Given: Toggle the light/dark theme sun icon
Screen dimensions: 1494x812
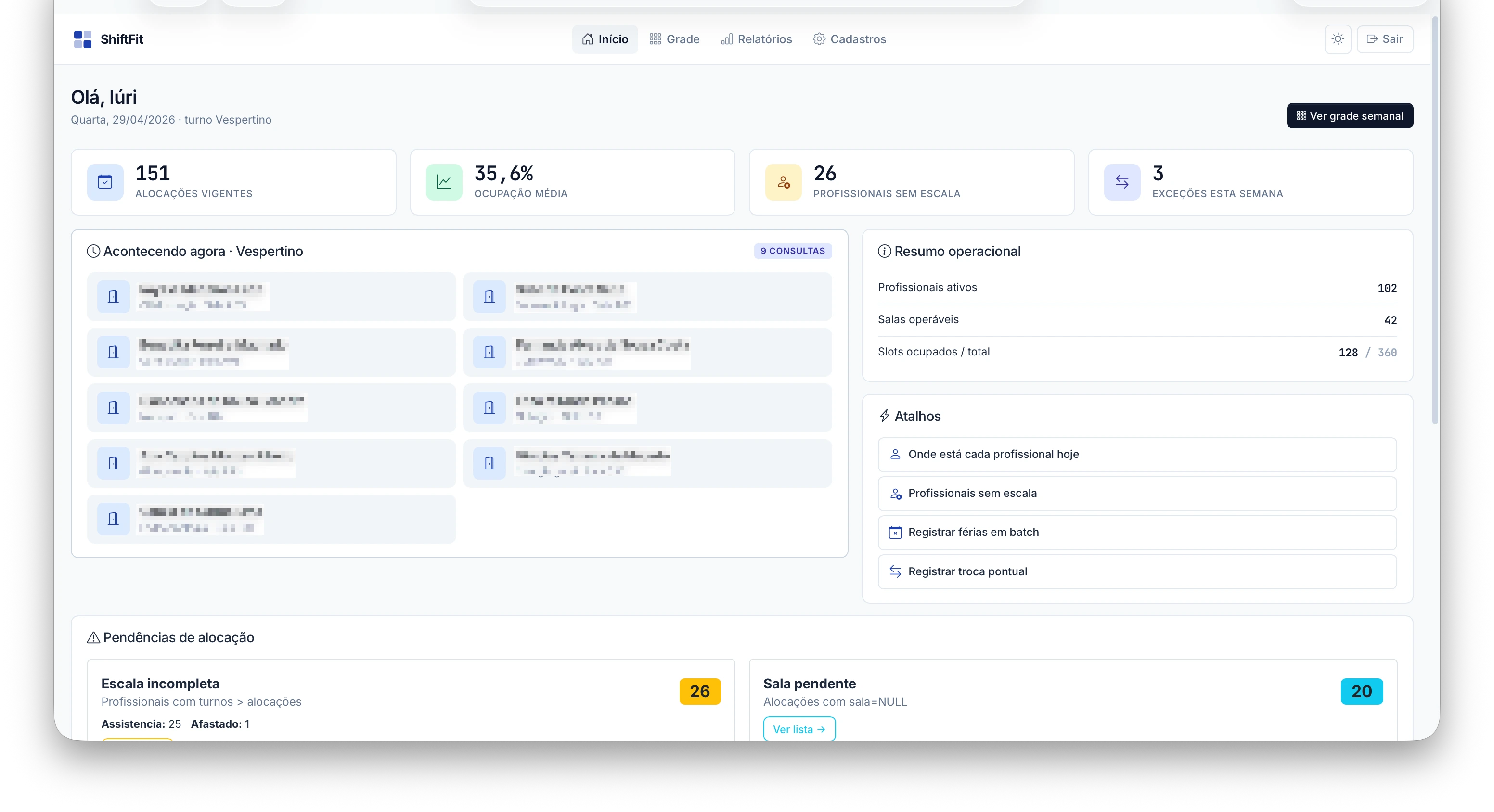Looking at the screenshot, I should point(1338,39).
